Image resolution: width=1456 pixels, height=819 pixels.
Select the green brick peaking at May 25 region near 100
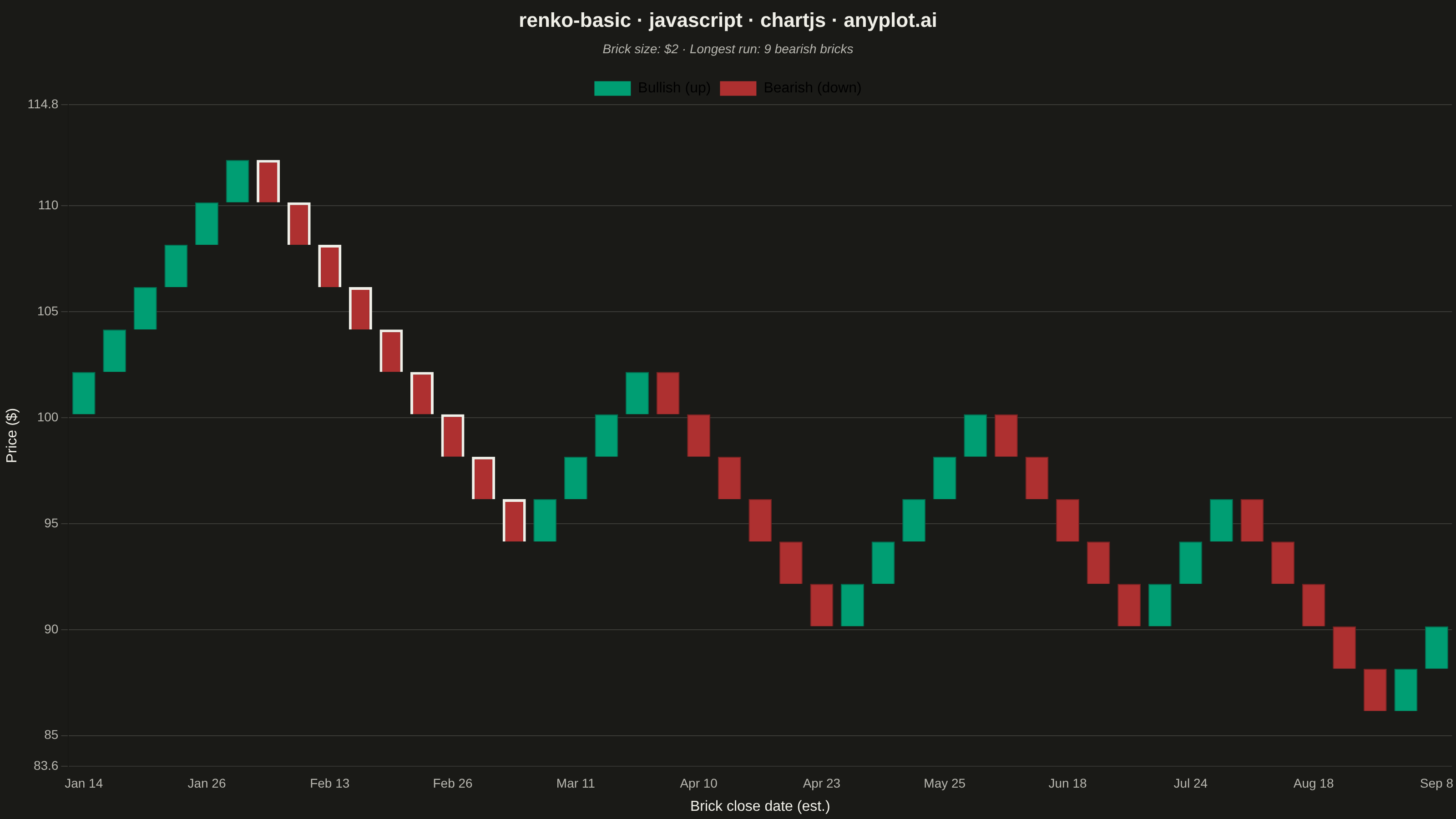click(975, 435)
